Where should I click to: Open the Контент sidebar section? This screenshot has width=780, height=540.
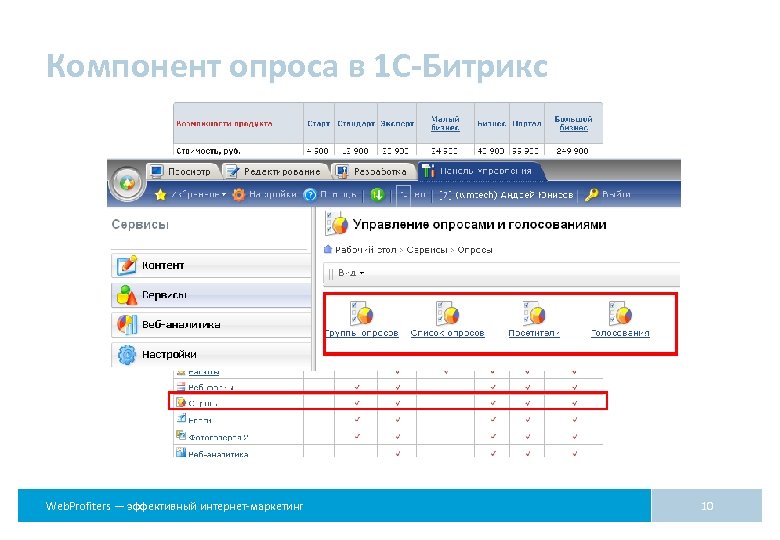[211, 266]
